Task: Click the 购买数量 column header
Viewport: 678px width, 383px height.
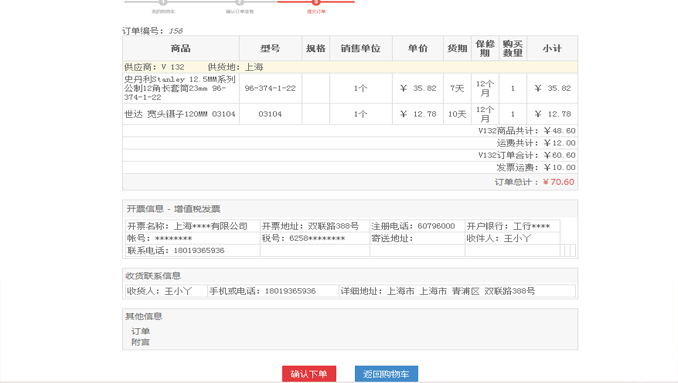Action: click(513, 48)
